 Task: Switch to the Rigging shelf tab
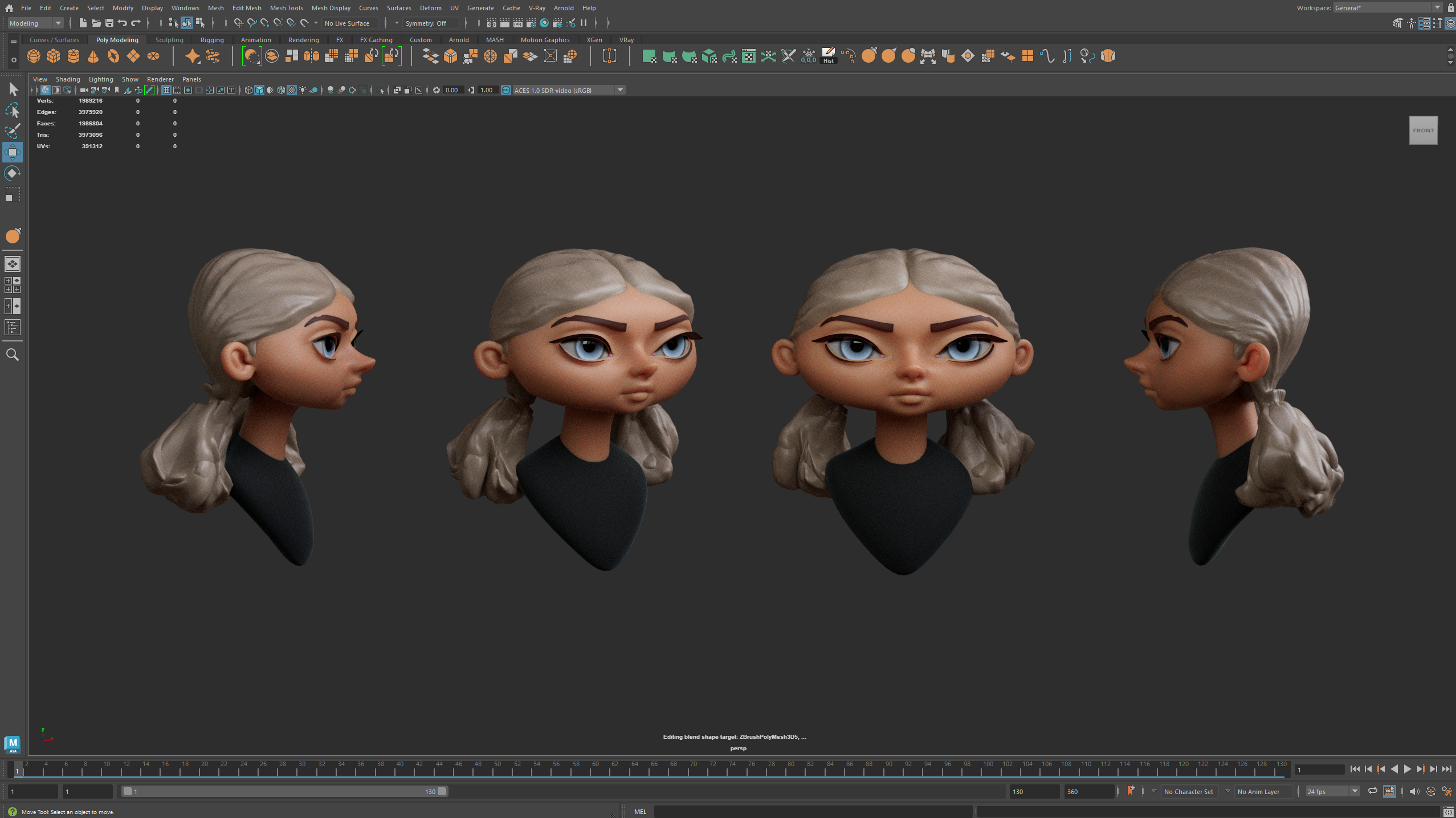pyautogui.click(x=212, y=40)
